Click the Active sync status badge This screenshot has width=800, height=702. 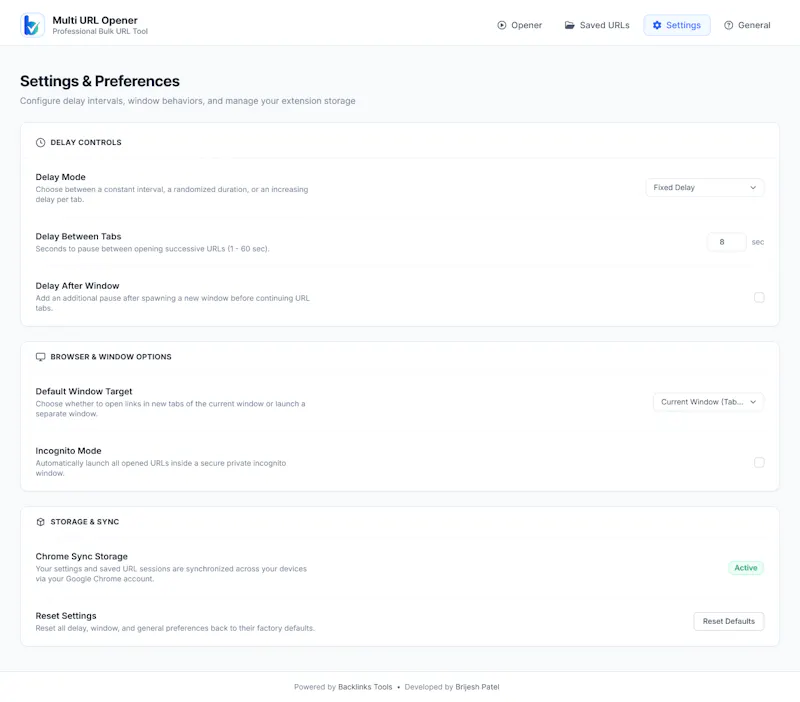click(x=745, y=568)
